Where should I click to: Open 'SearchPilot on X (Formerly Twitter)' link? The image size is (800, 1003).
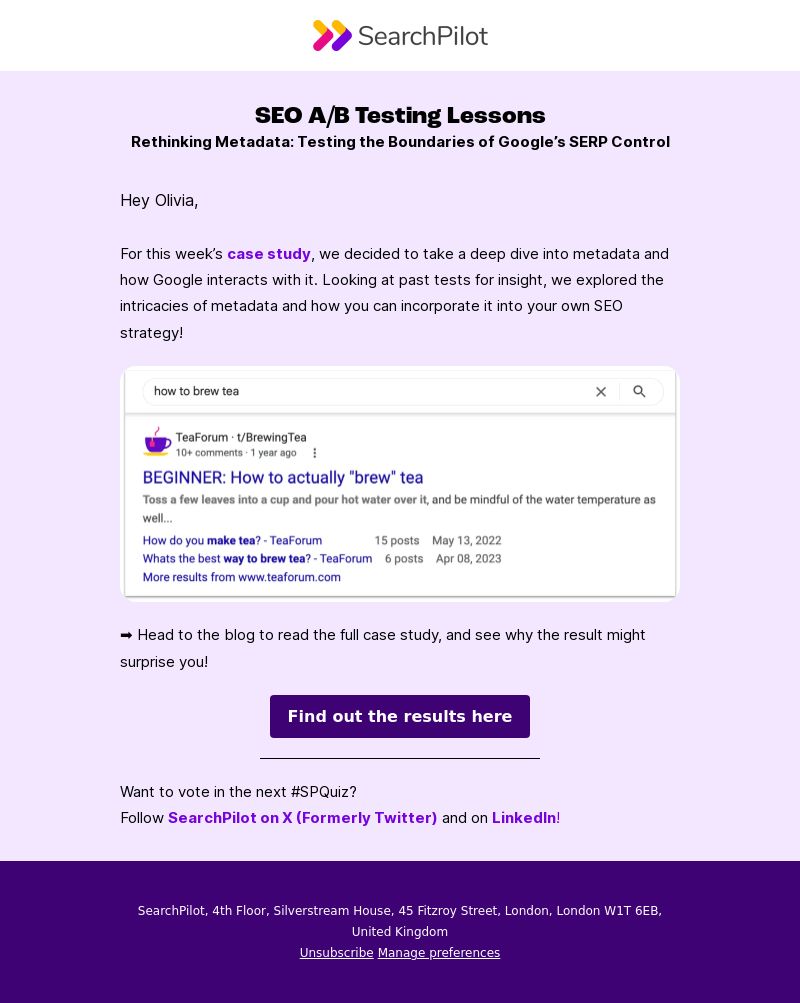coord(302,817)
